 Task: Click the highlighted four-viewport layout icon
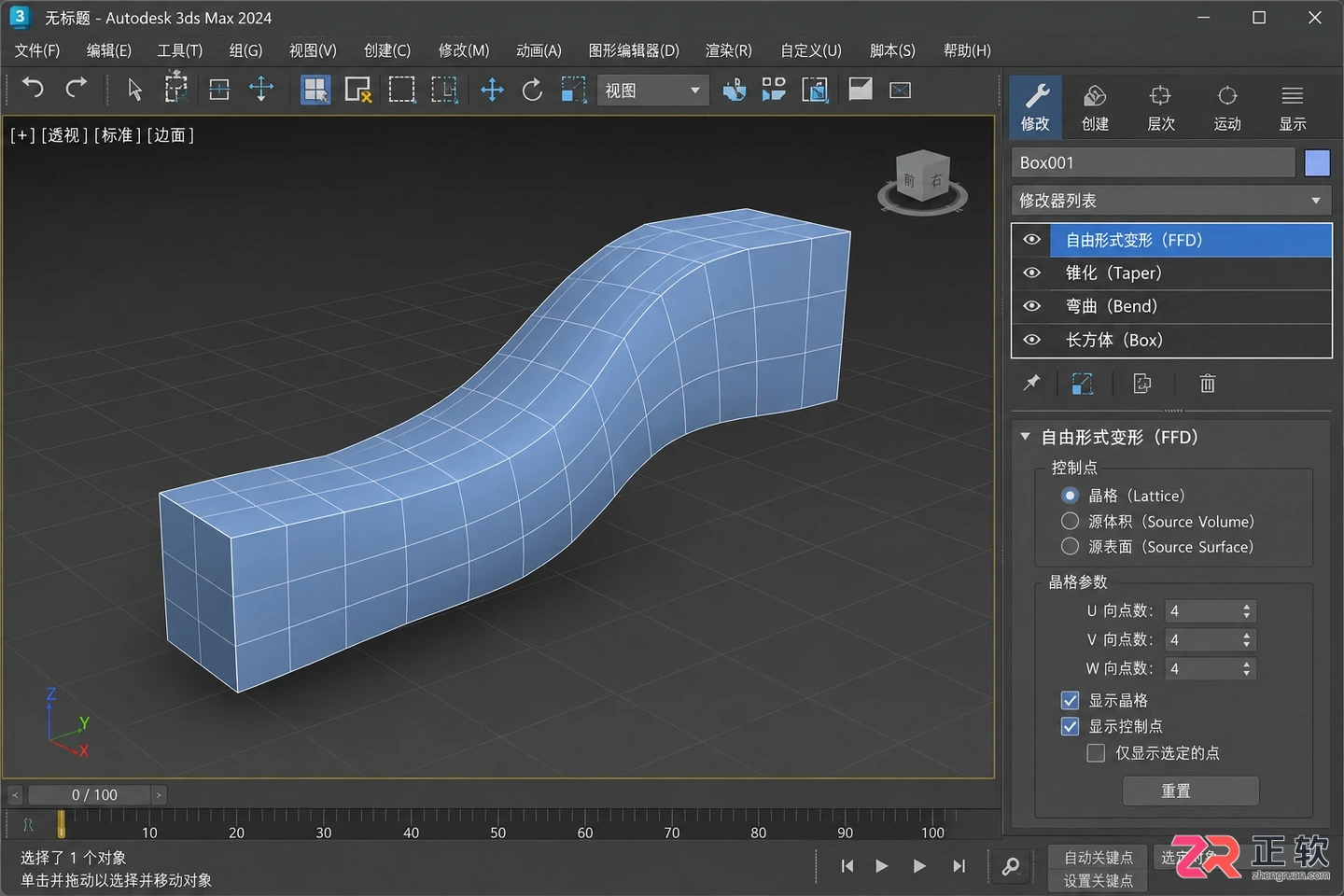315,90
